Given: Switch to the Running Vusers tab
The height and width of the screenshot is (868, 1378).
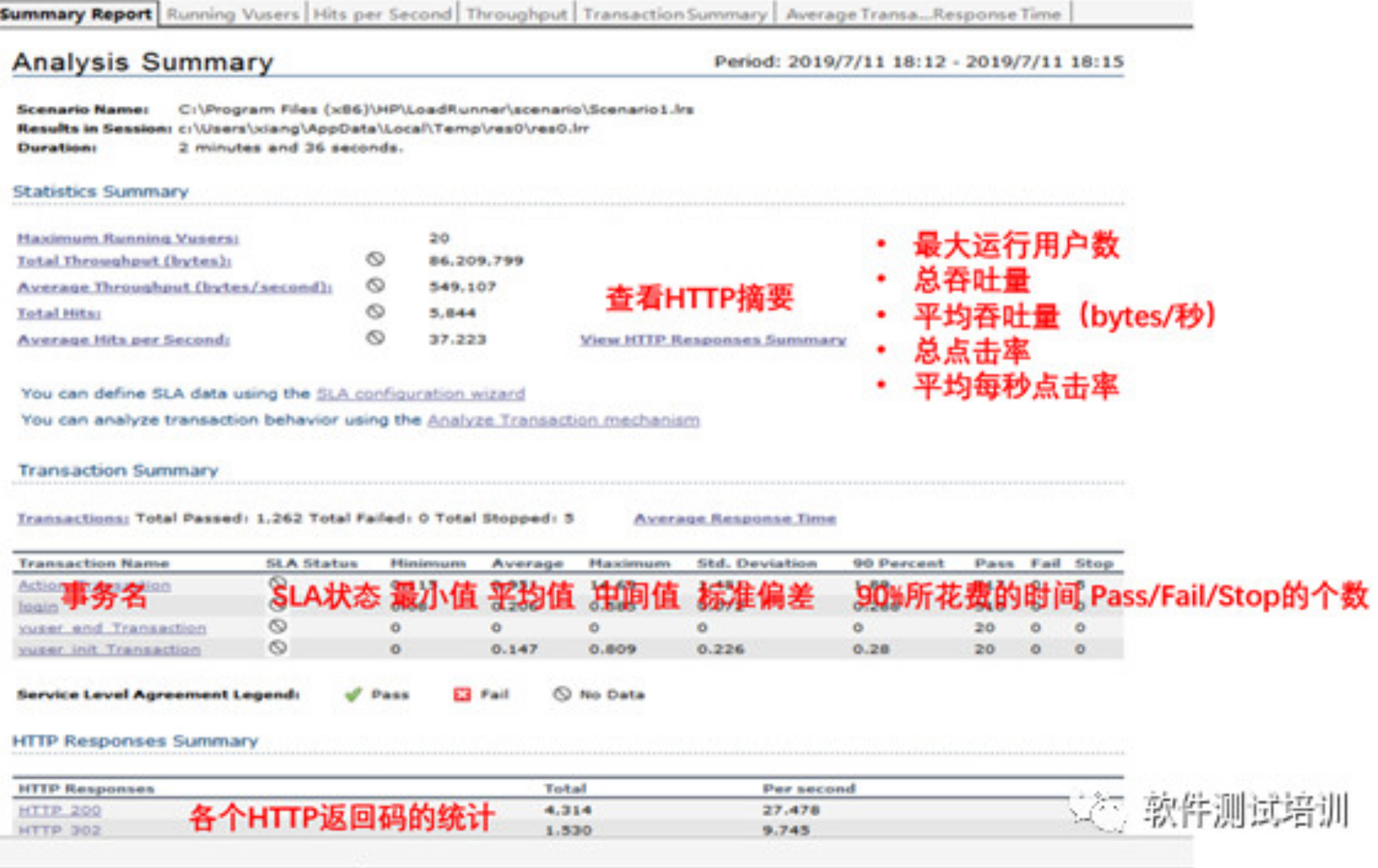Looking at the screenshot, I should [x=232, y=14].
